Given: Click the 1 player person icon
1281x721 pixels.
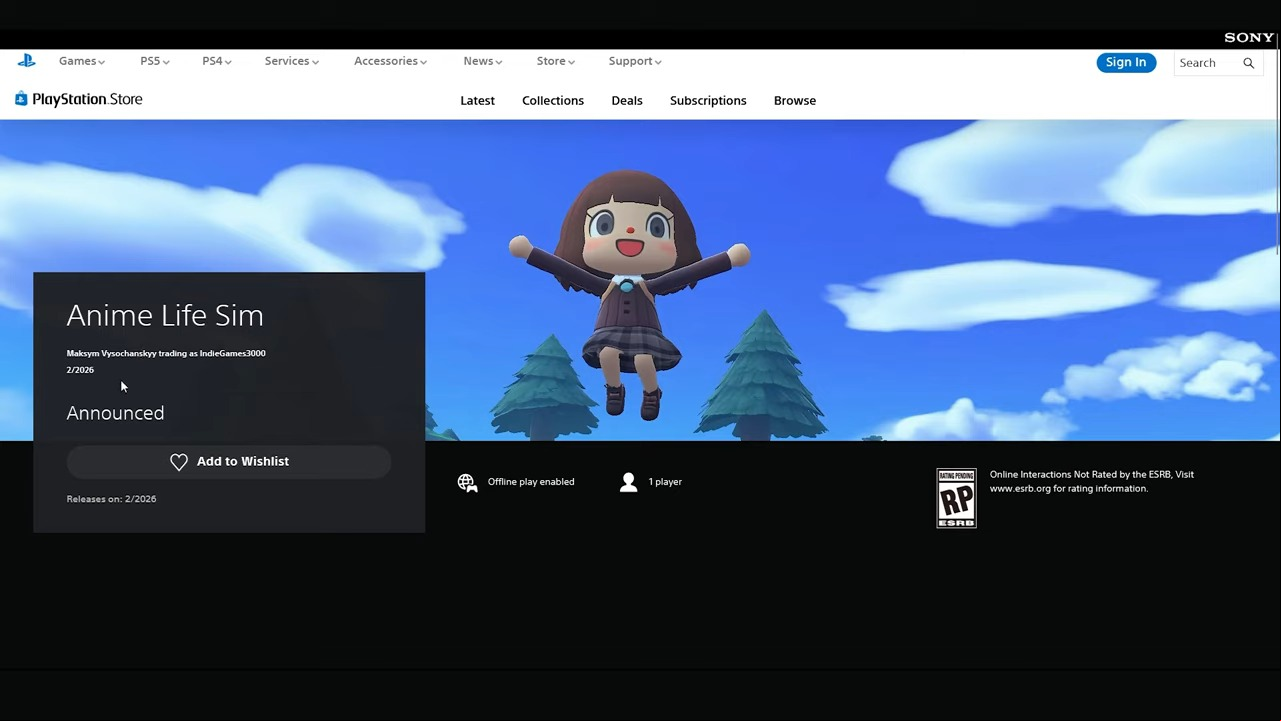Looking at the screenshot, I should click(x=628, y=482).
